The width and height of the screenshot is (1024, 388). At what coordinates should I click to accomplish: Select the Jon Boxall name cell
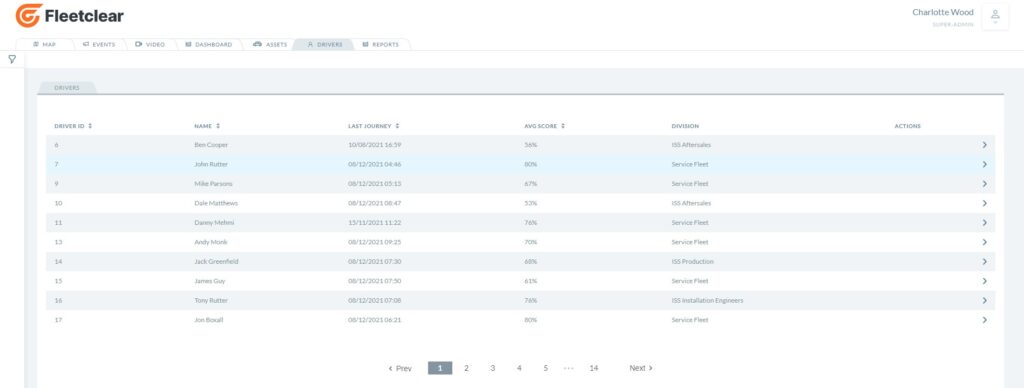coord(209,320)
